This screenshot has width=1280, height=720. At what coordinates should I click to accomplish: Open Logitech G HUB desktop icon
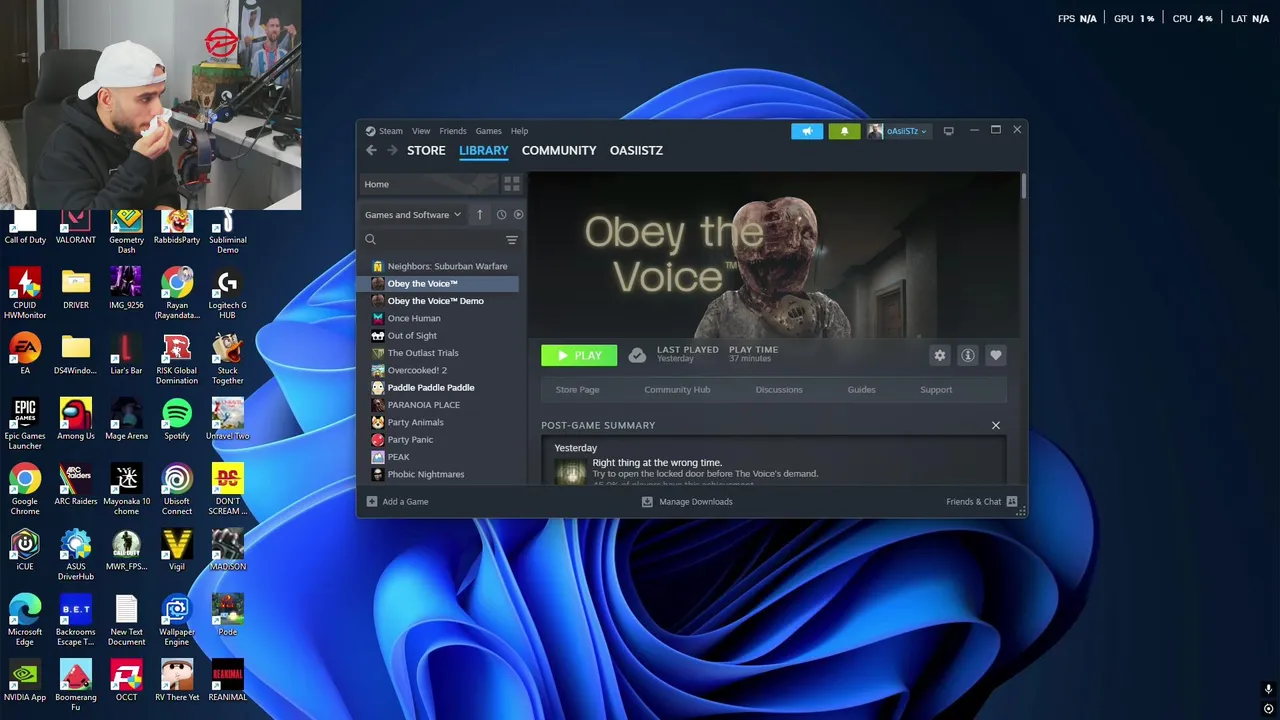[227, 294]
